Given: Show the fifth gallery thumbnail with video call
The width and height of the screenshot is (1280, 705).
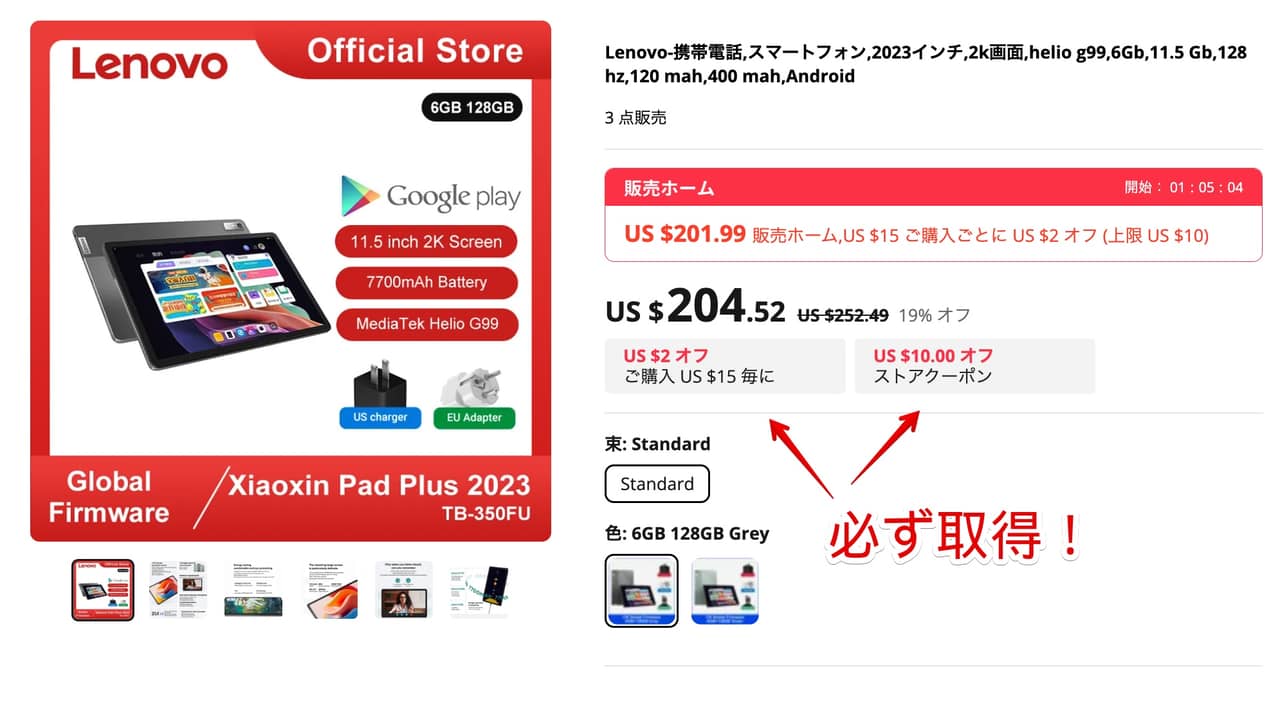Looking at the screenshot, I should tap(404, 590).
